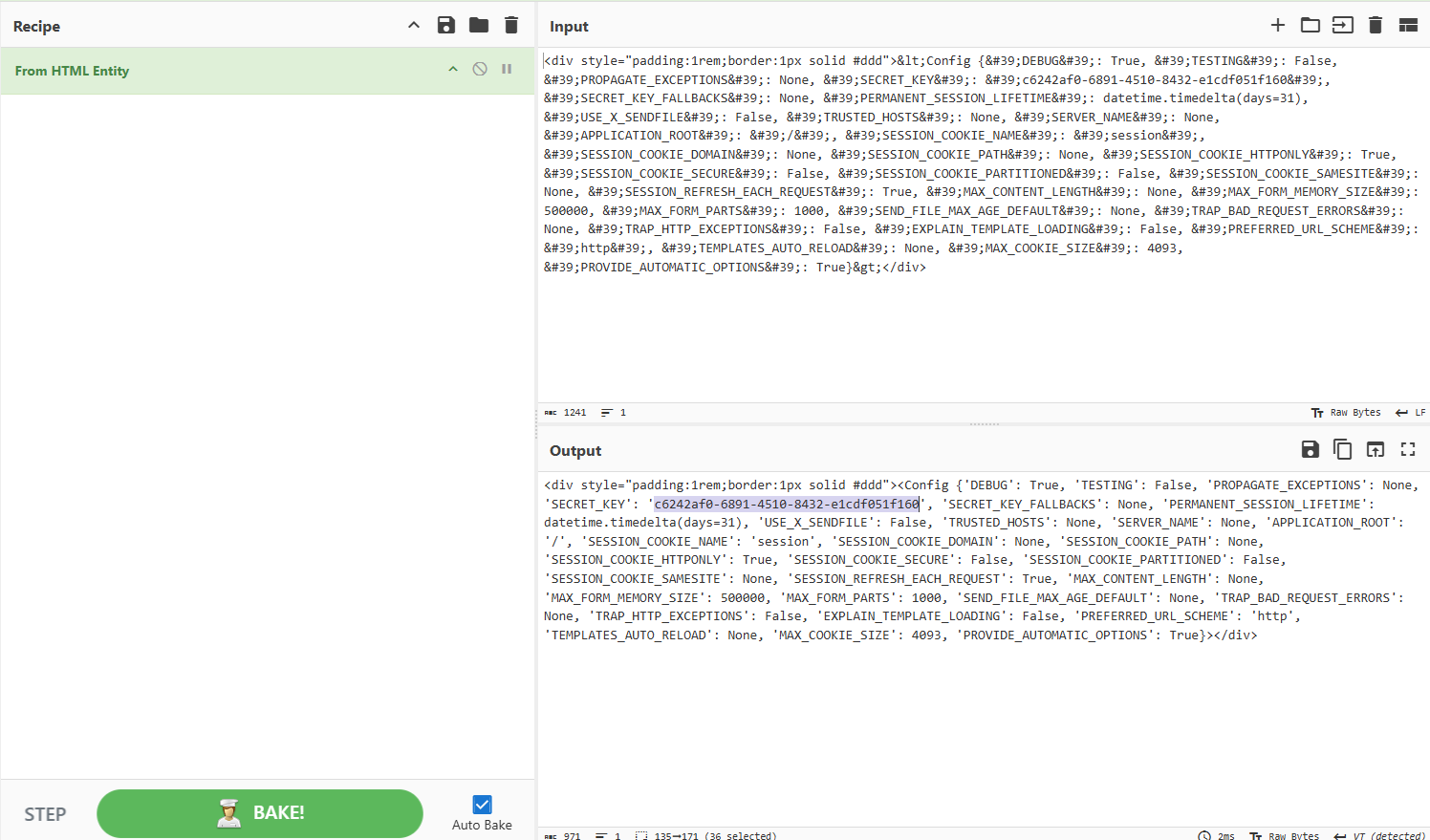The width and height of the screenshot is (1430, 840).
Task: Clear the input and output
Action: point(1376,26)
